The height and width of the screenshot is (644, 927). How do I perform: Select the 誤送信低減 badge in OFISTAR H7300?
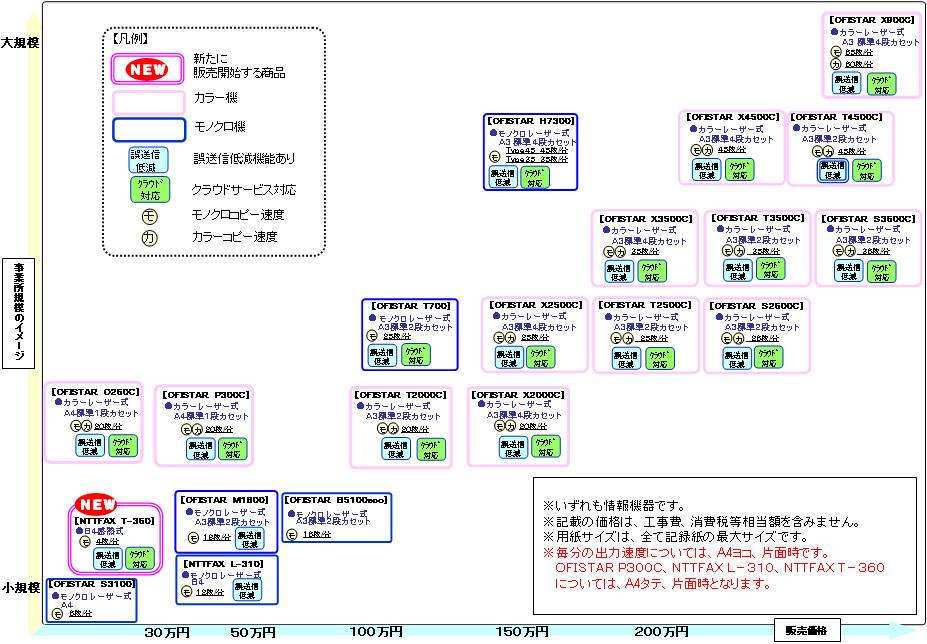tap(503, 177)
